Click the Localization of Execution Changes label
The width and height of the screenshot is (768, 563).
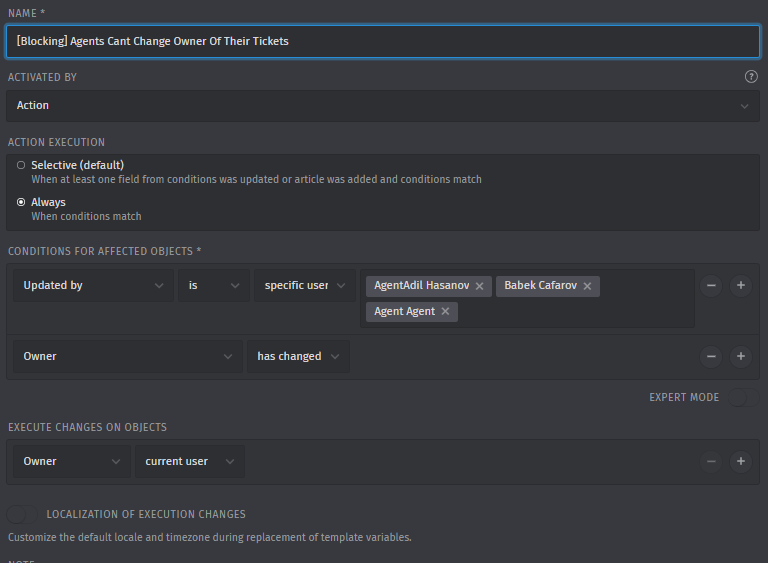point(146,514)
